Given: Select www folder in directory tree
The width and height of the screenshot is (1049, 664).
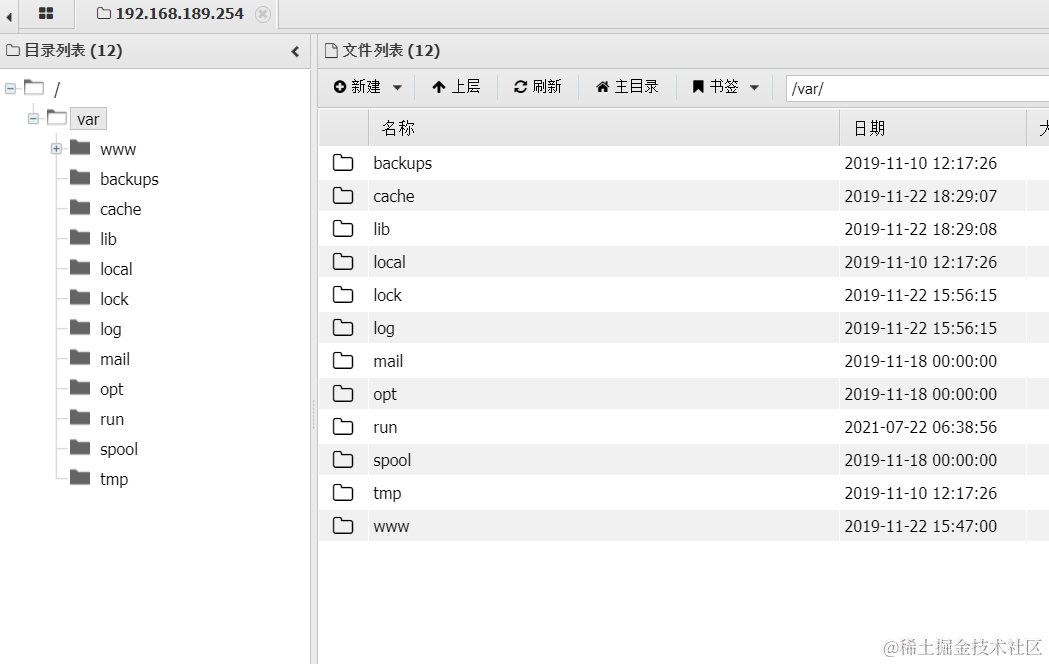Looking at the screenshot, I should pos(118,149).
